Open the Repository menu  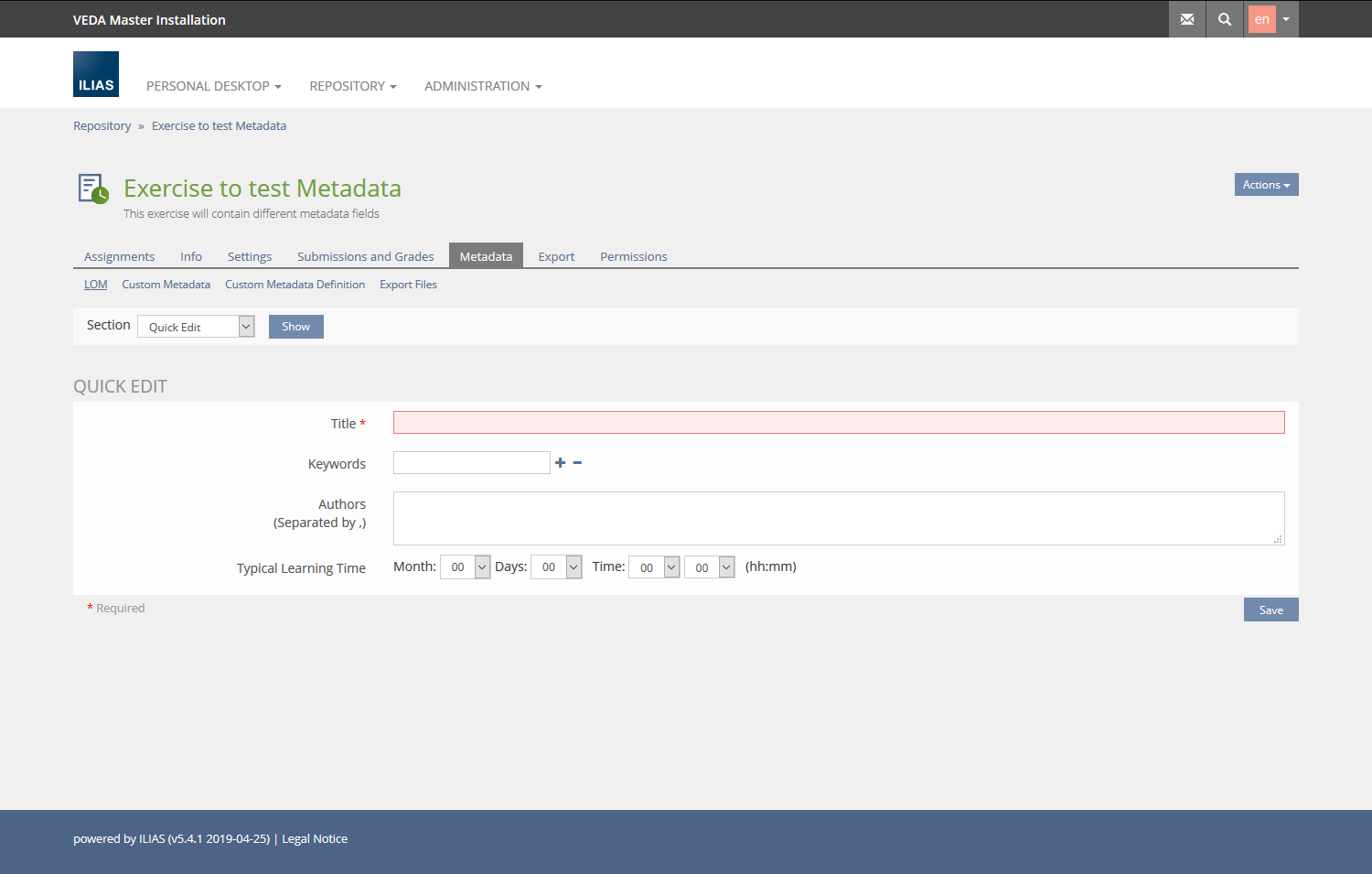352,86
